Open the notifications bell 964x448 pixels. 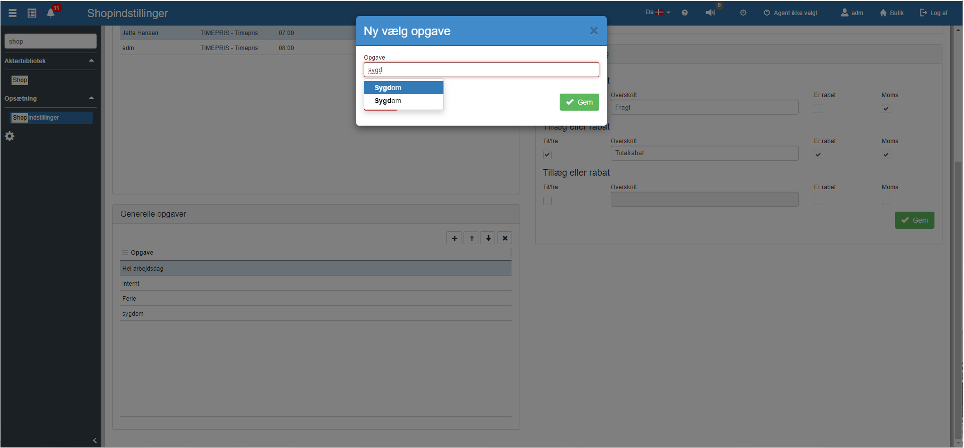click(x=51, y=13)
